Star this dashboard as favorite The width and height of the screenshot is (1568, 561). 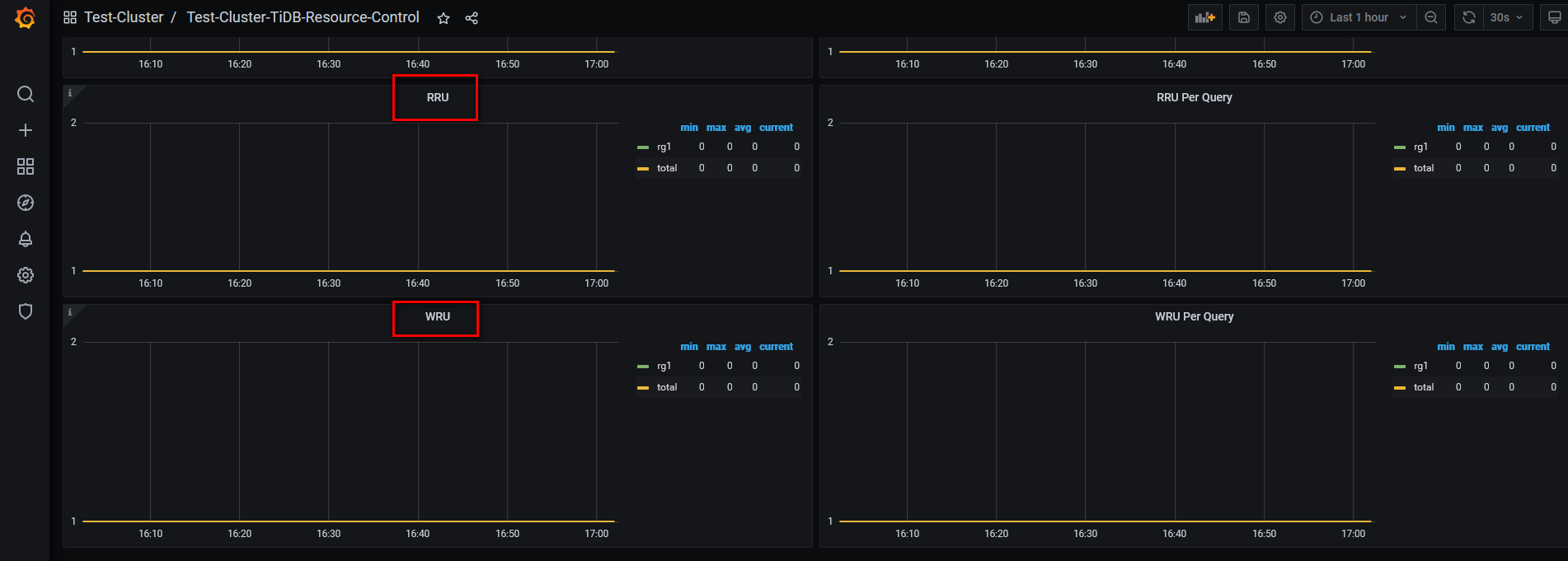(444, 18)
